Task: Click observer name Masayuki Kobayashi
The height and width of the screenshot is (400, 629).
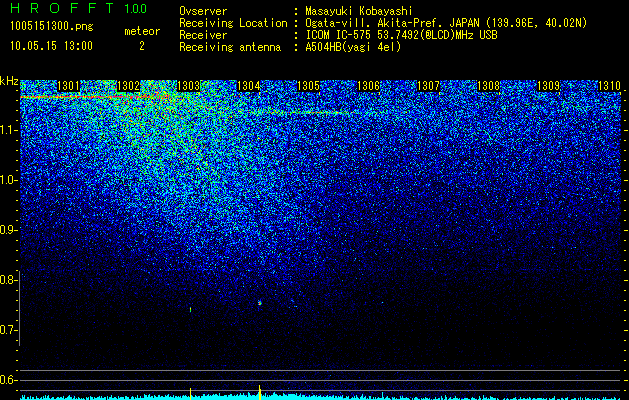Action: (x=359, y=11)
